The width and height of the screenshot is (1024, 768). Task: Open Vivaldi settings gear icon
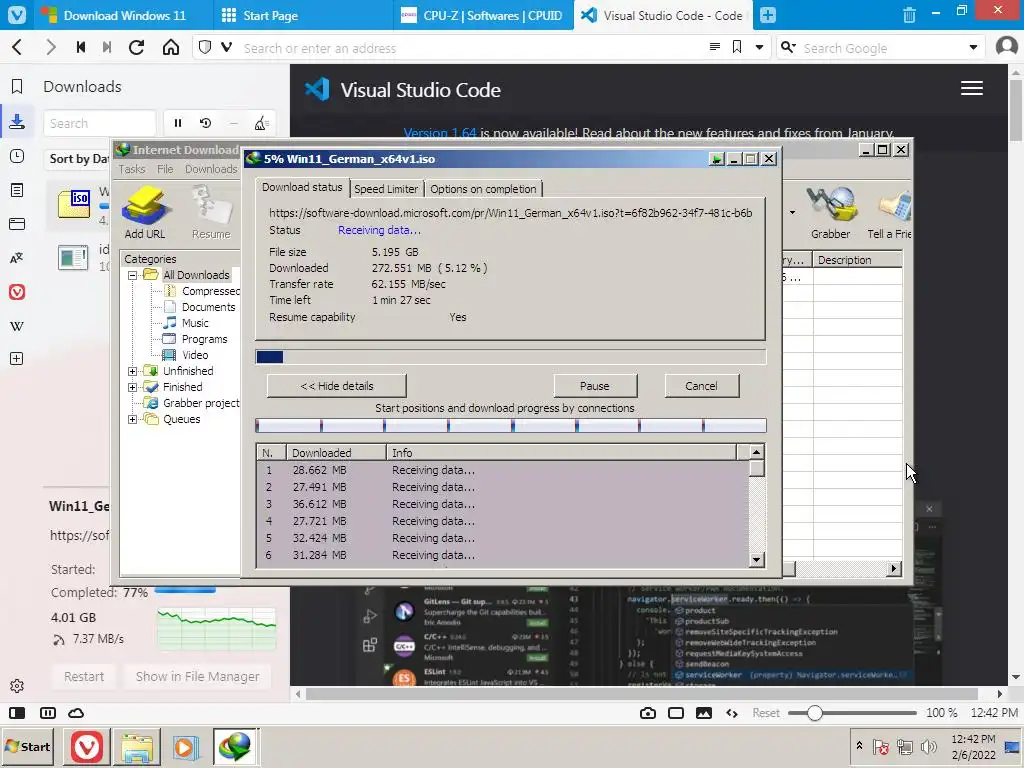(x=17, y=686)
